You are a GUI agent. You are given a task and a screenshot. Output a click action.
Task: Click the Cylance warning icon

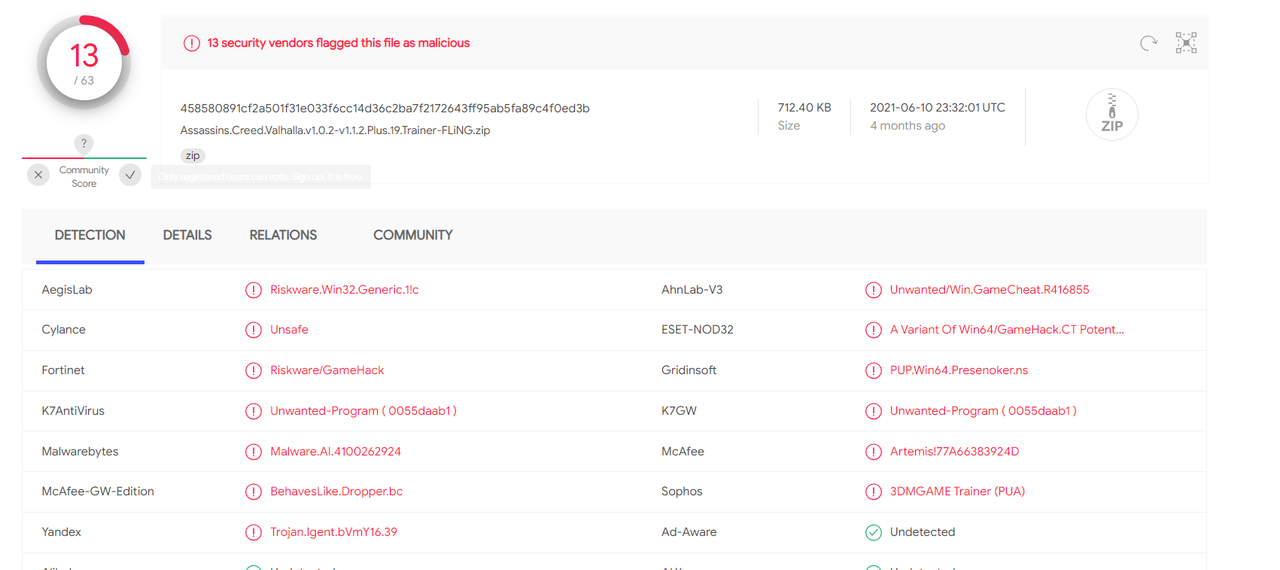254,330
